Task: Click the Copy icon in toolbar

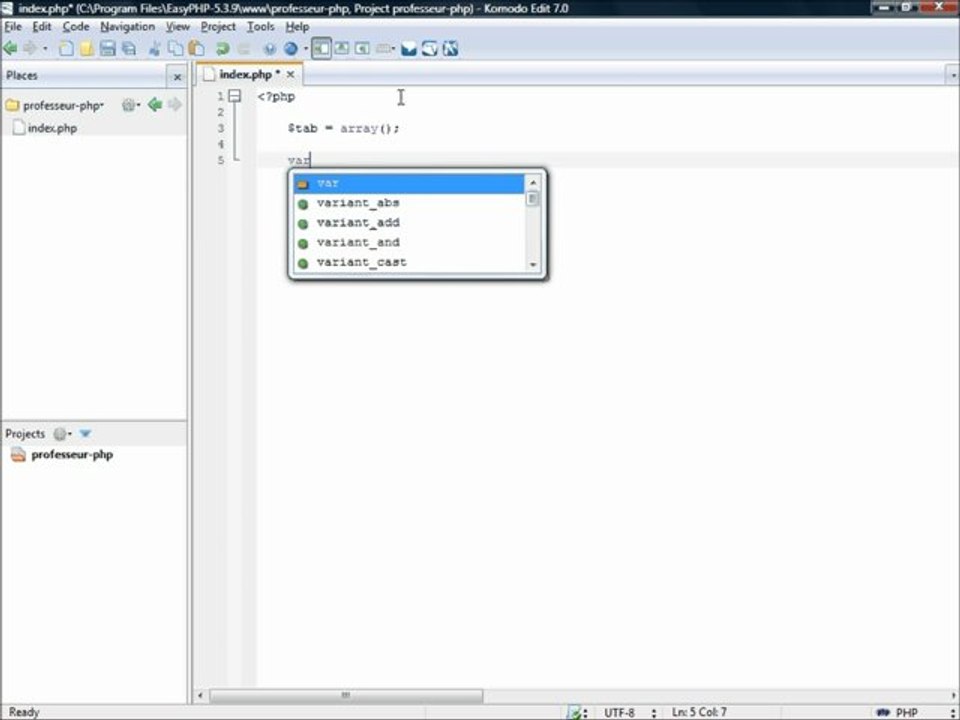Action: pos(175,48)
